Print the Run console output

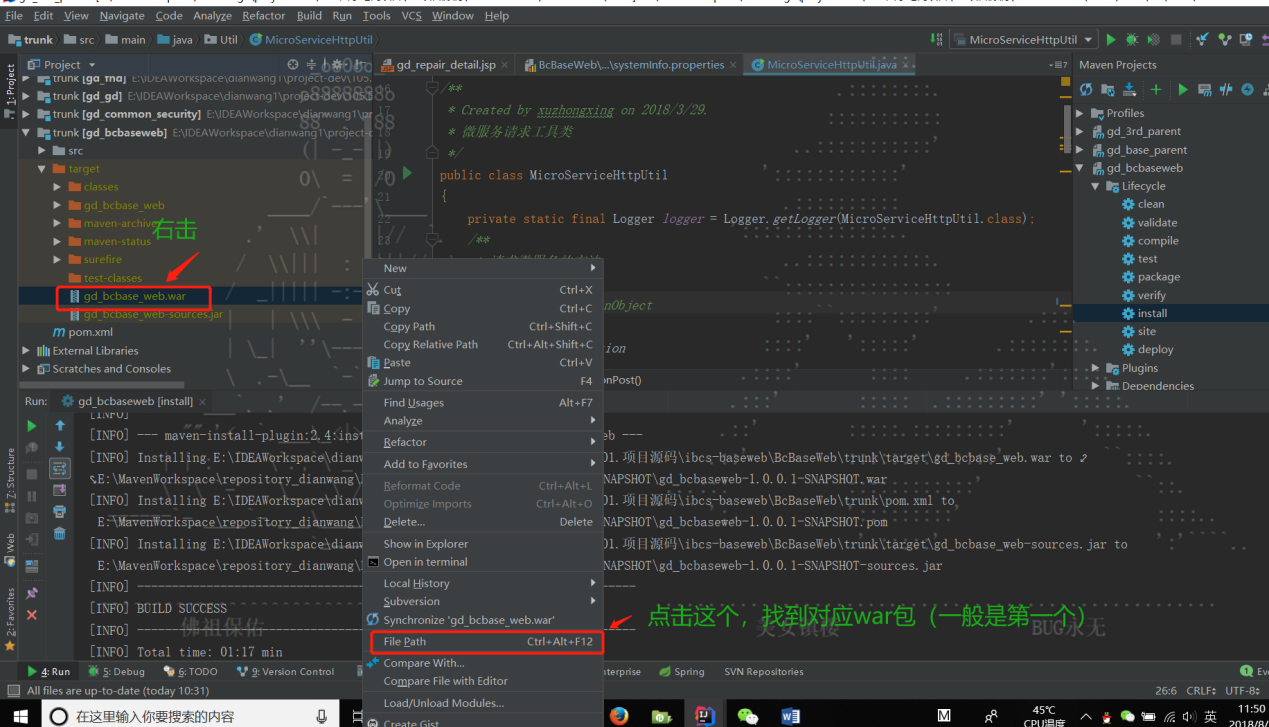(x=60, y=511)
